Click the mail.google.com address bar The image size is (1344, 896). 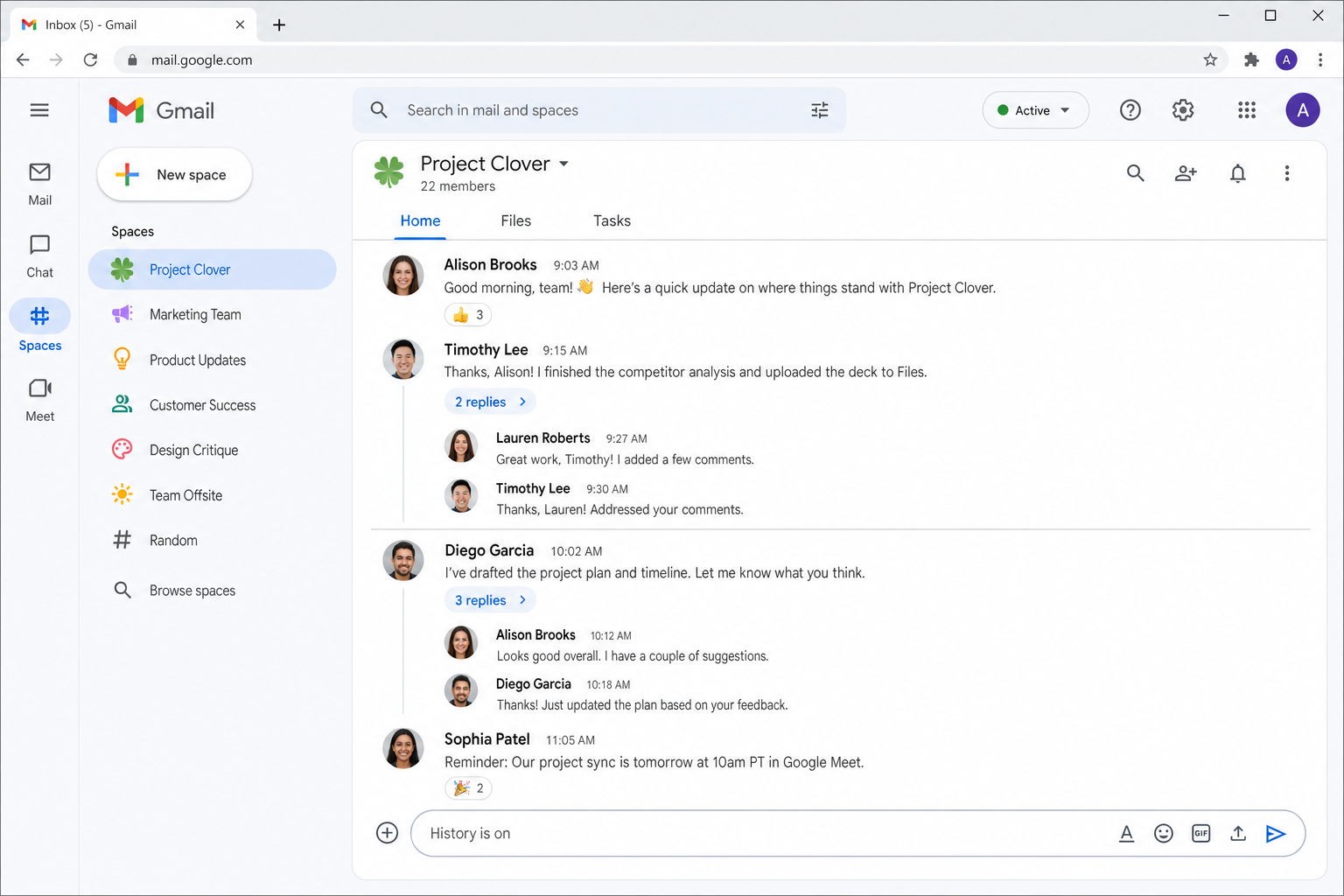click(669, 59)
